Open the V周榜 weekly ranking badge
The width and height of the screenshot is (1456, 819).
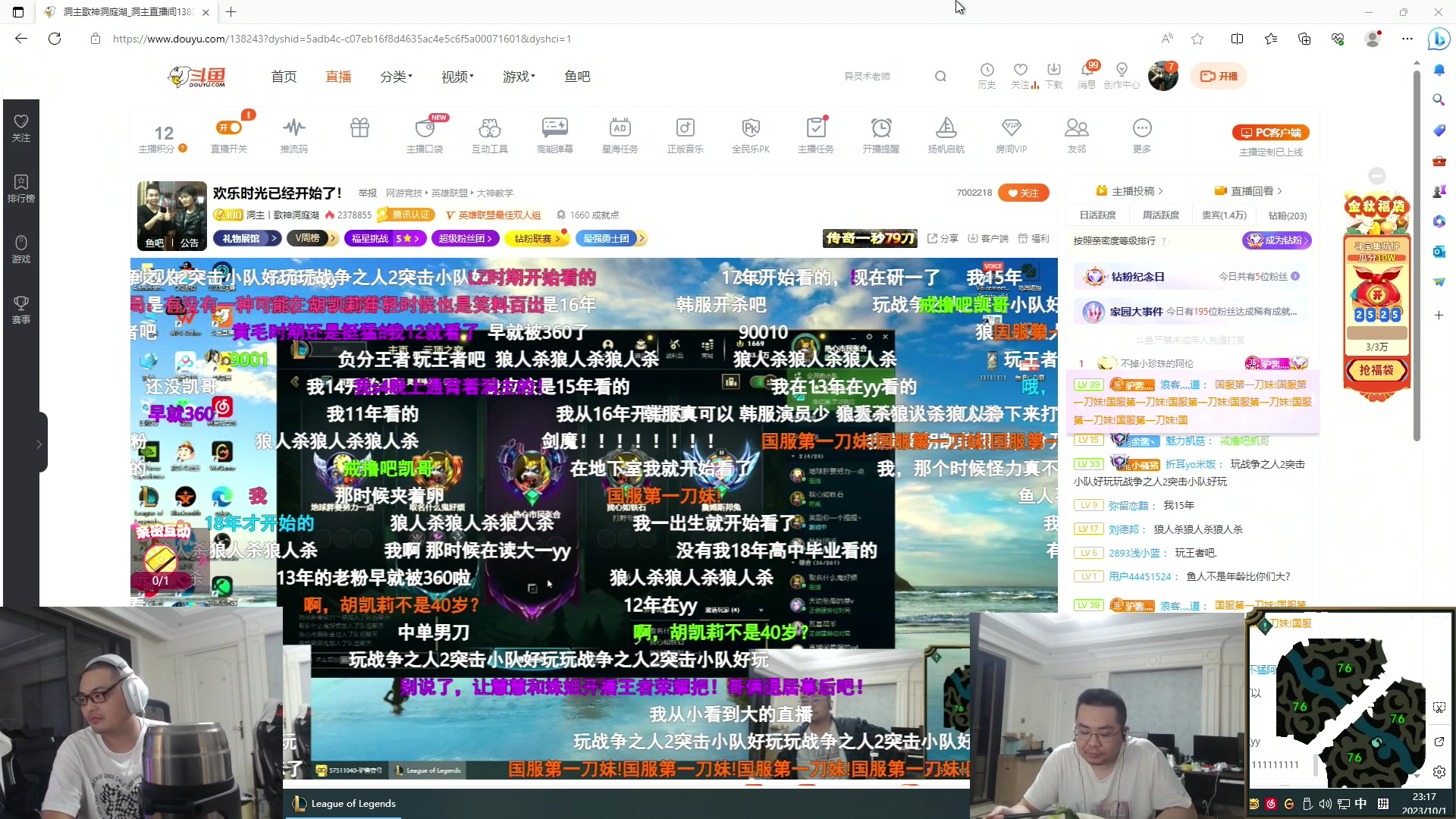click(312, 238)
